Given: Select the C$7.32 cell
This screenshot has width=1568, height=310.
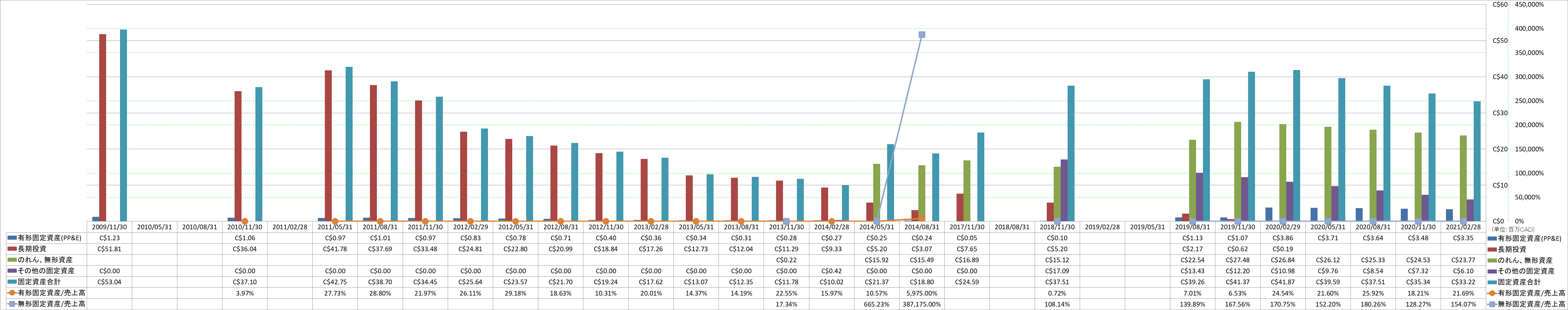Looking at the screenshot, I should tap(1418, 271).
